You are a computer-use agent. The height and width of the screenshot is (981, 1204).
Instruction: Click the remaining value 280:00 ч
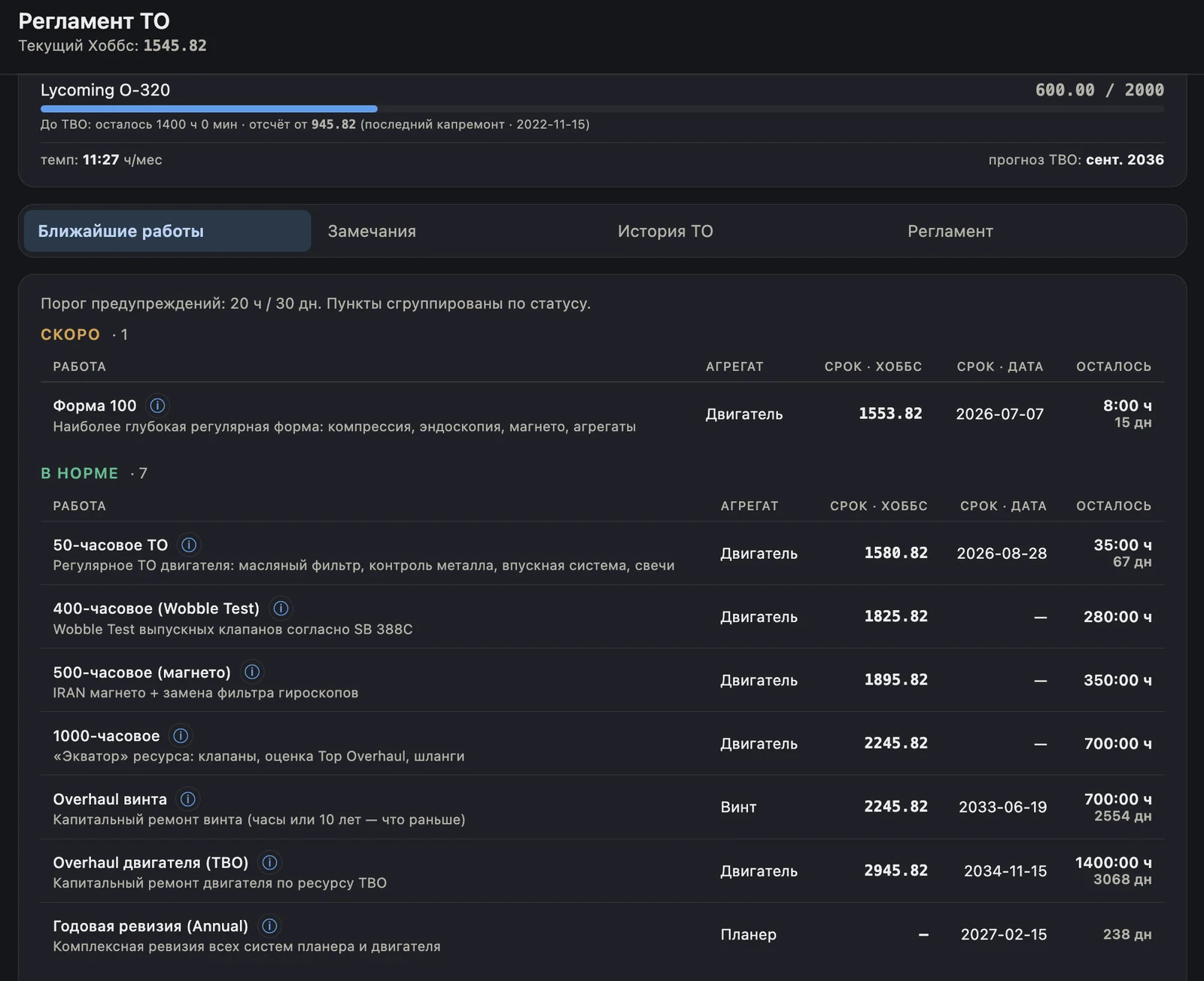tap(1117, 616)
